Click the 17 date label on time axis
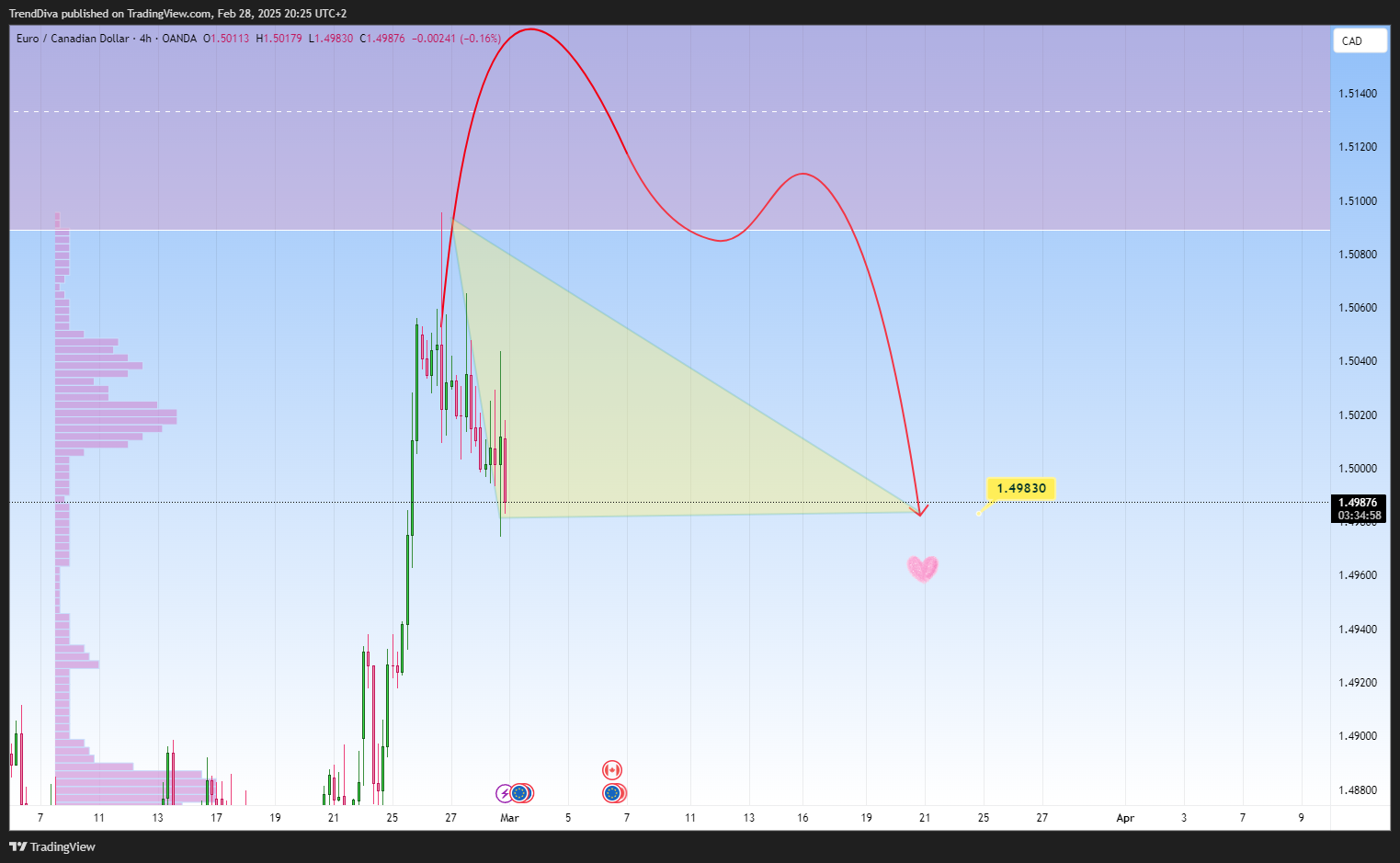Viewport: 1400px width, 863px height. tap(217, 818)
